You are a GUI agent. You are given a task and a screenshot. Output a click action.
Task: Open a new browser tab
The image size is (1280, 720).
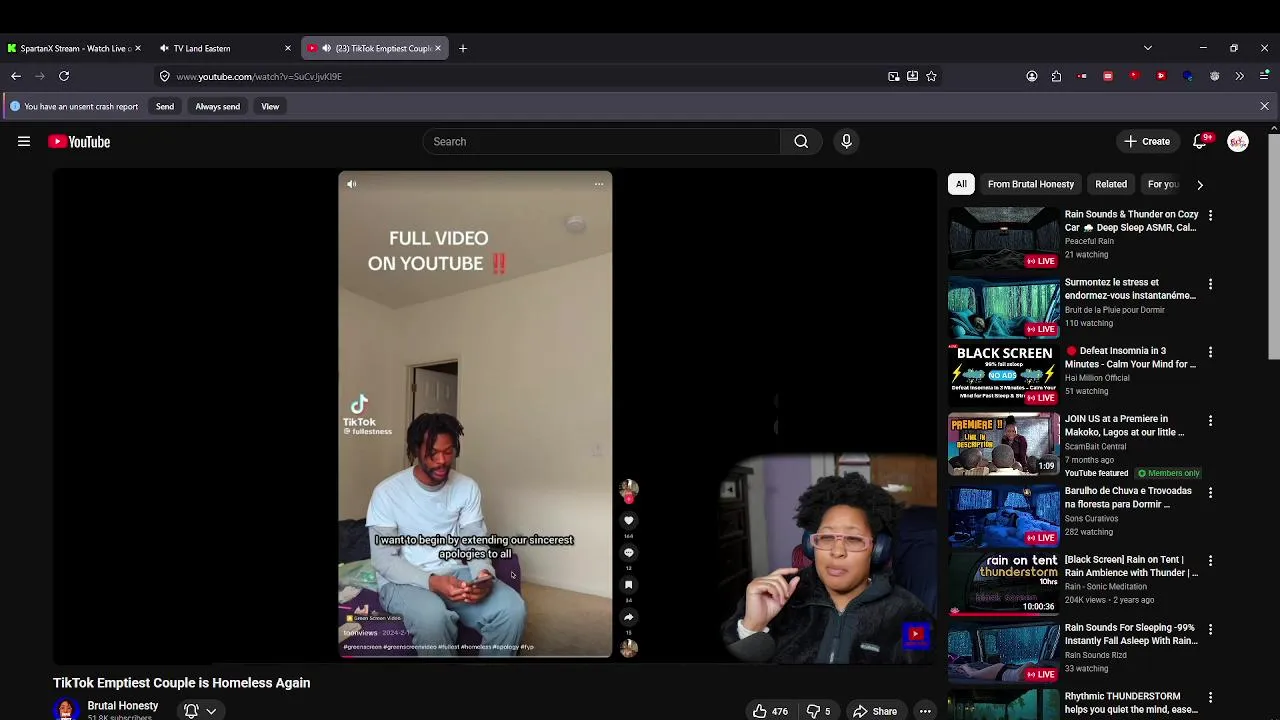462,48
